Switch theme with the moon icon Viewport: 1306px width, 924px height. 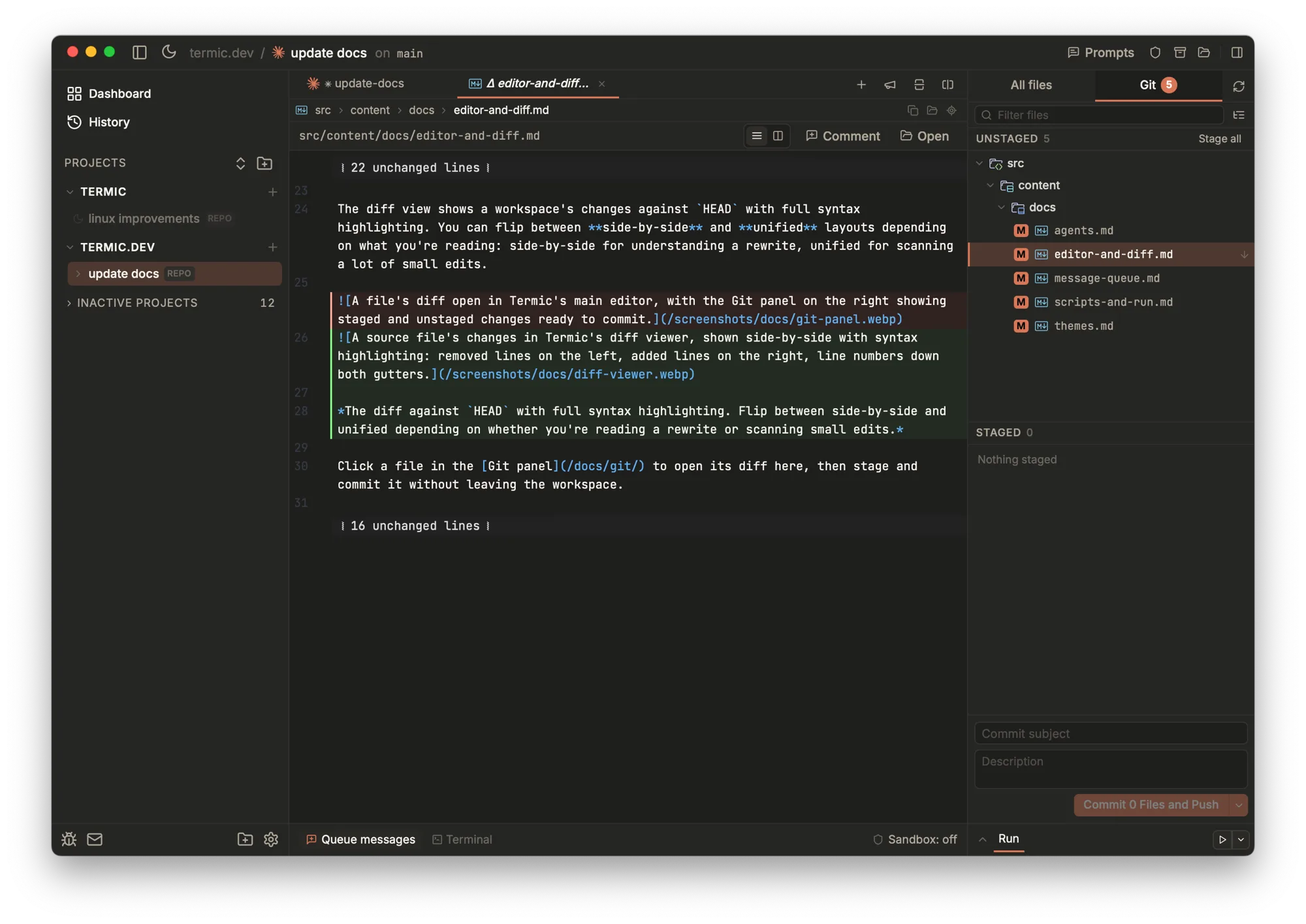tap(169, 52)
